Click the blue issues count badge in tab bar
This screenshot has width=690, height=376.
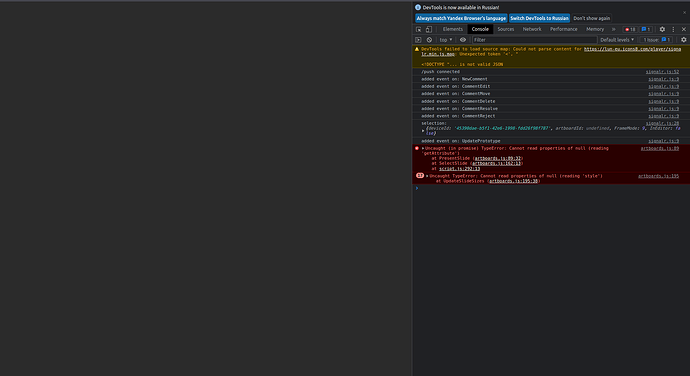tap(646, 29)
